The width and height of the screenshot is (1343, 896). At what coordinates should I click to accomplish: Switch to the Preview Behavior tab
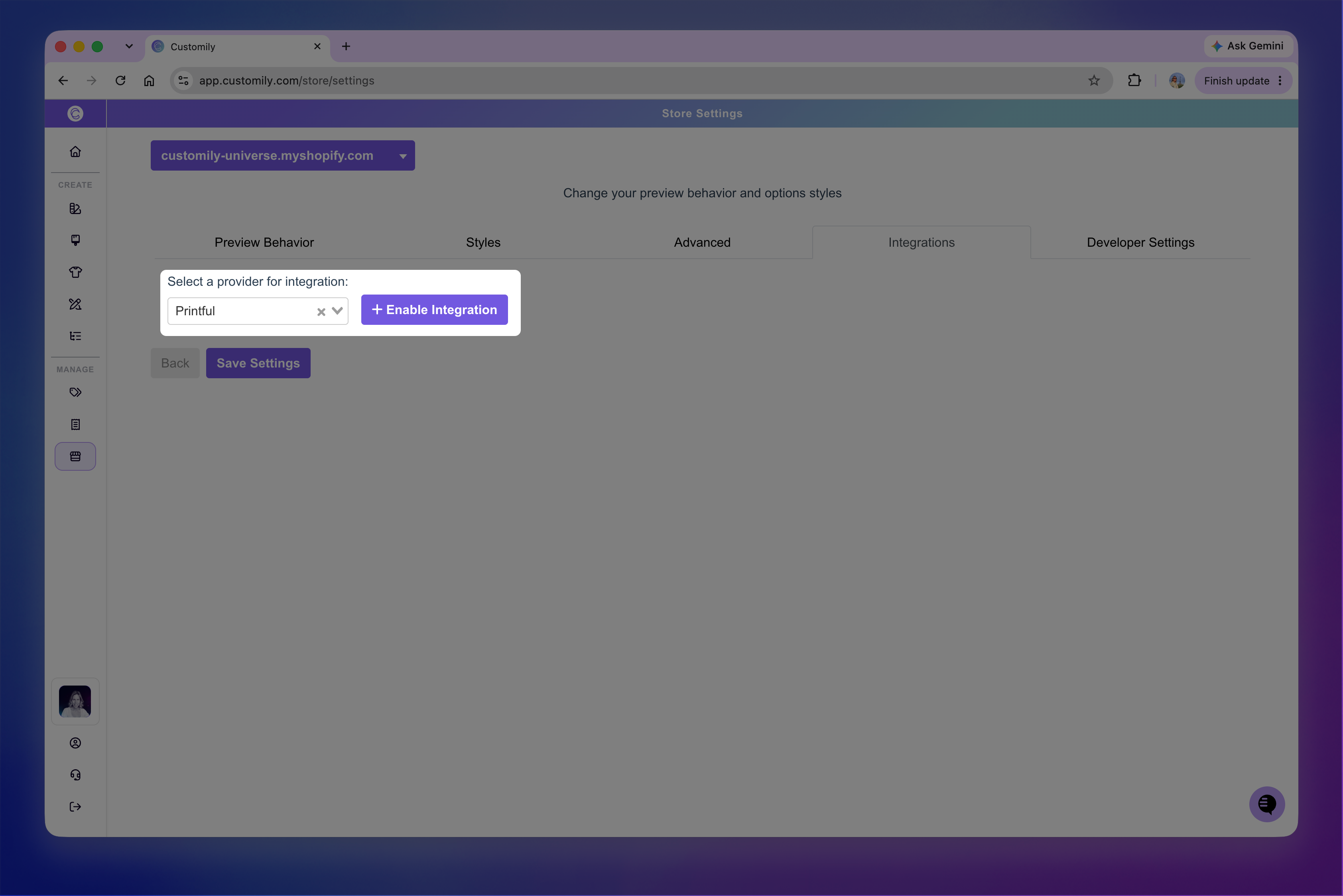[264, 242]
